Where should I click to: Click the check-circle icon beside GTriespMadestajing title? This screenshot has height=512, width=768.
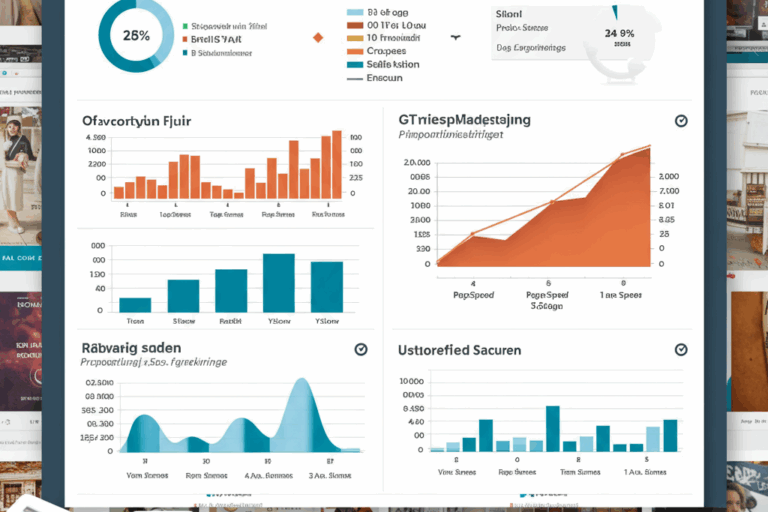[681, 121]
